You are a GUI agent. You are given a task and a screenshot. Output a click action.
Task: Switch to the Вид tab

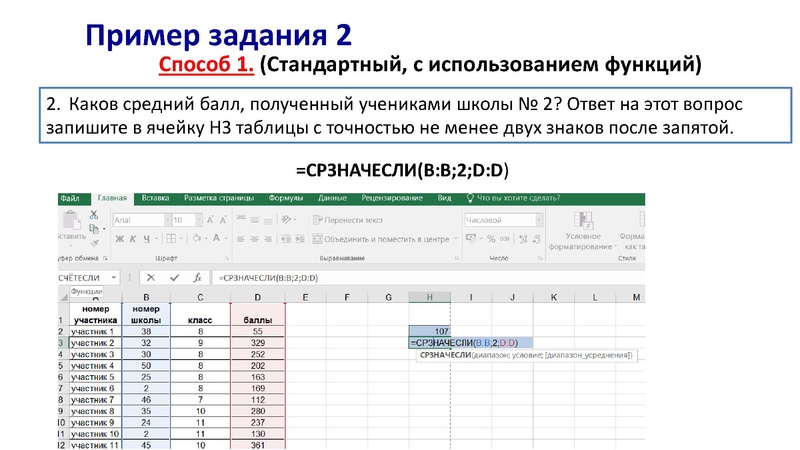pos(444,198)
